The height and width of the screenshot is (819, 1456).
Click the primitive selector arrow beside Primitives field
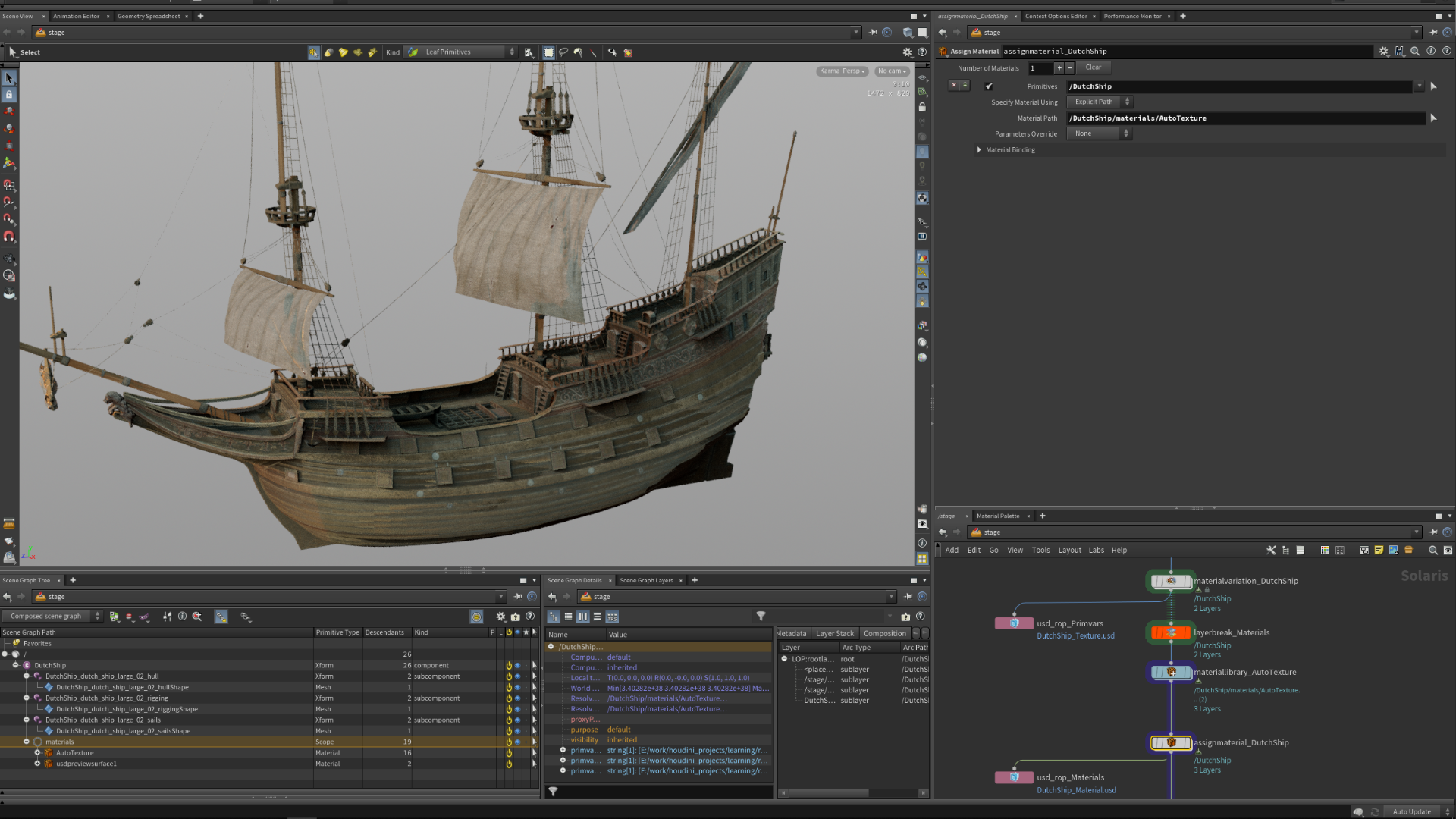click(x=1433, y=86)
